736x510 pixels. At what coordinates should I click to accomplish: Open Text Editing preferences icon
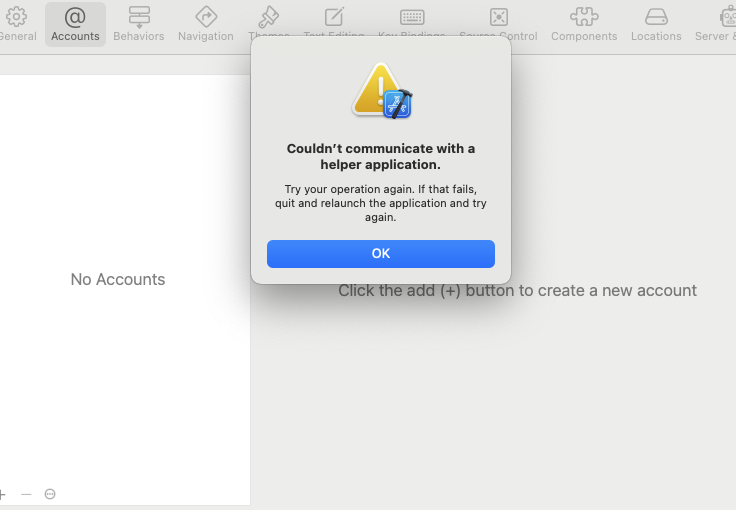click(x=334, y=18)
